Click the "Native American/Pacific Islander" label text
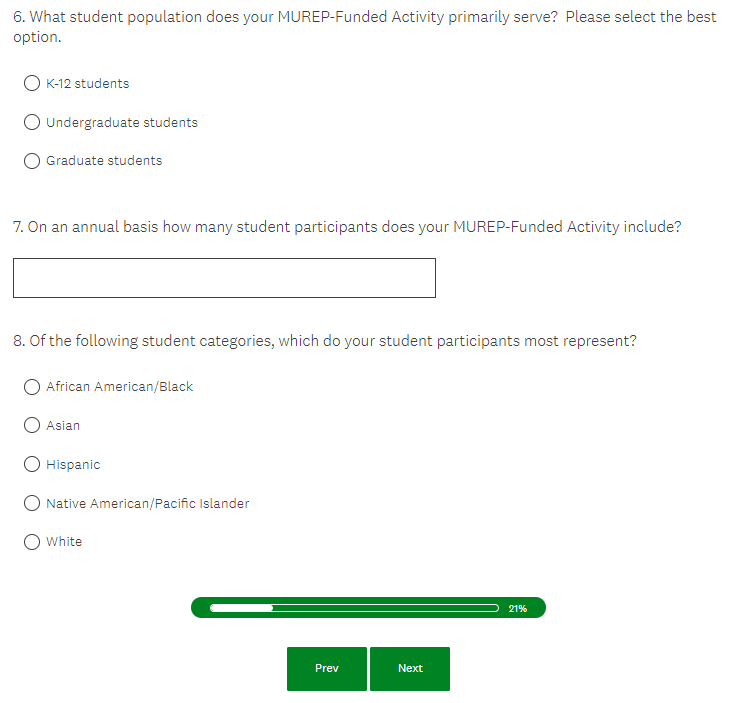 click(x=148, y=504)
